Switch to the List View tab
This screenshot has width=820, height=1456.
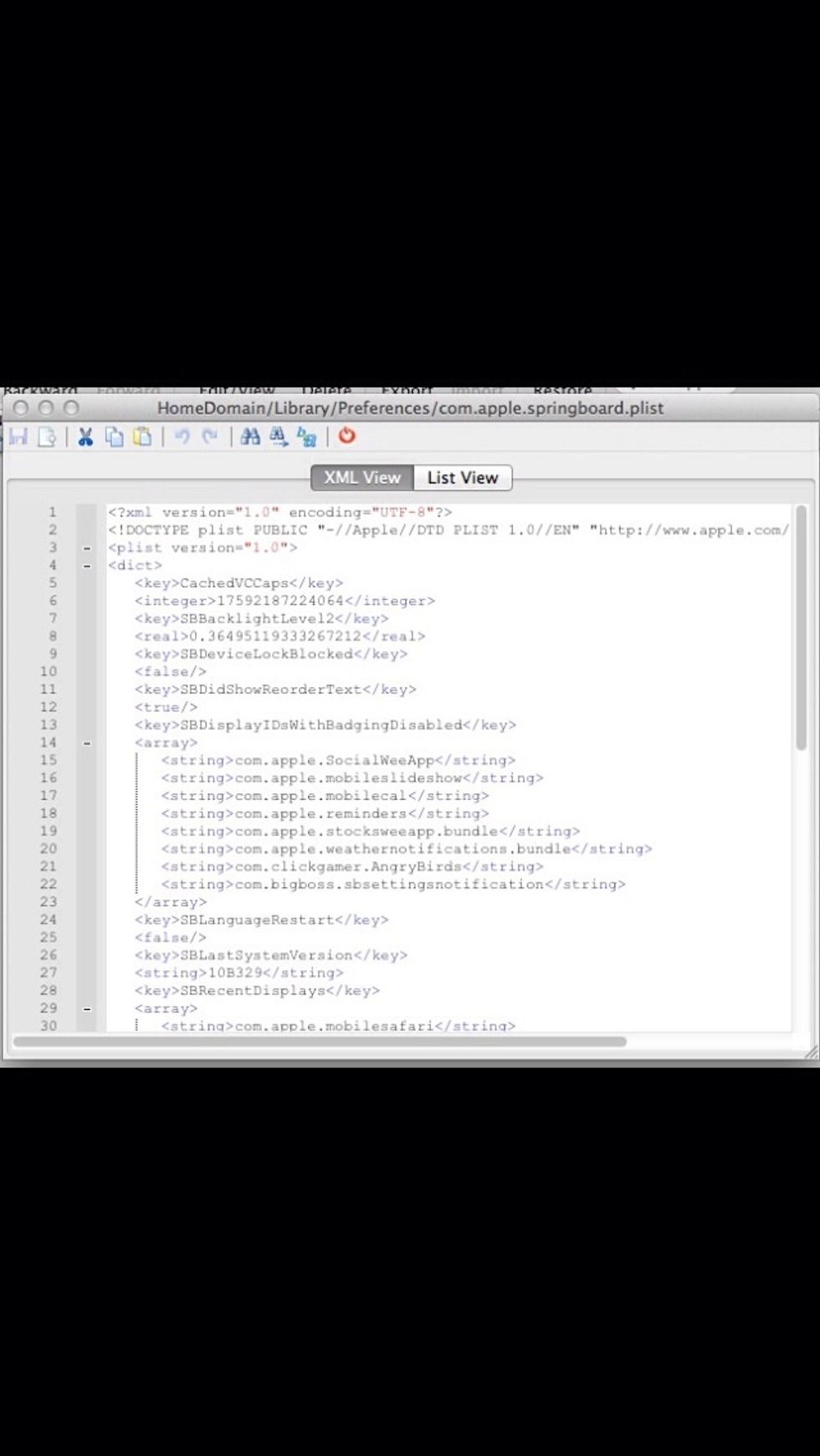(x=463, y=478)
